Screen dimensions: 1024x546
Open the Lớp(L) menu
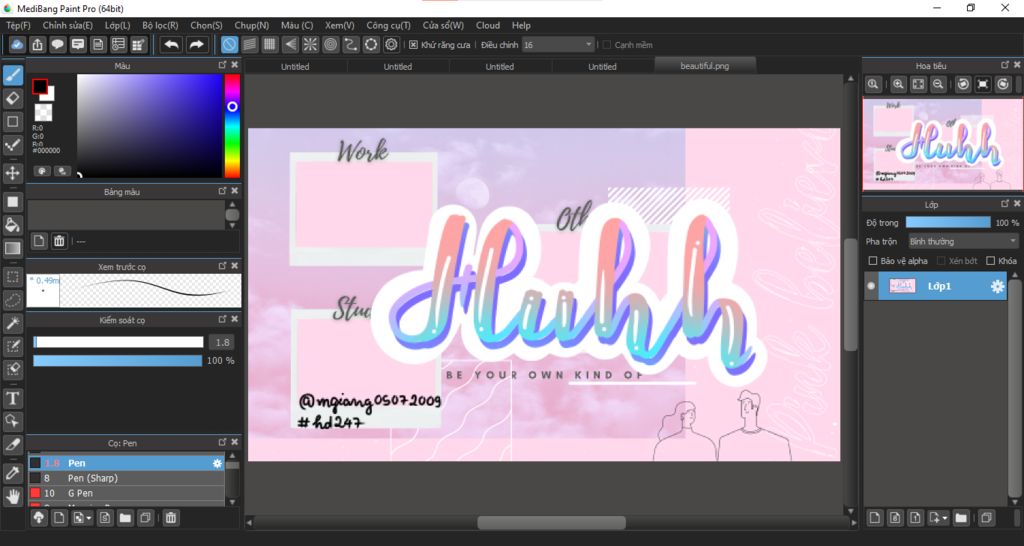click(118, 25)
